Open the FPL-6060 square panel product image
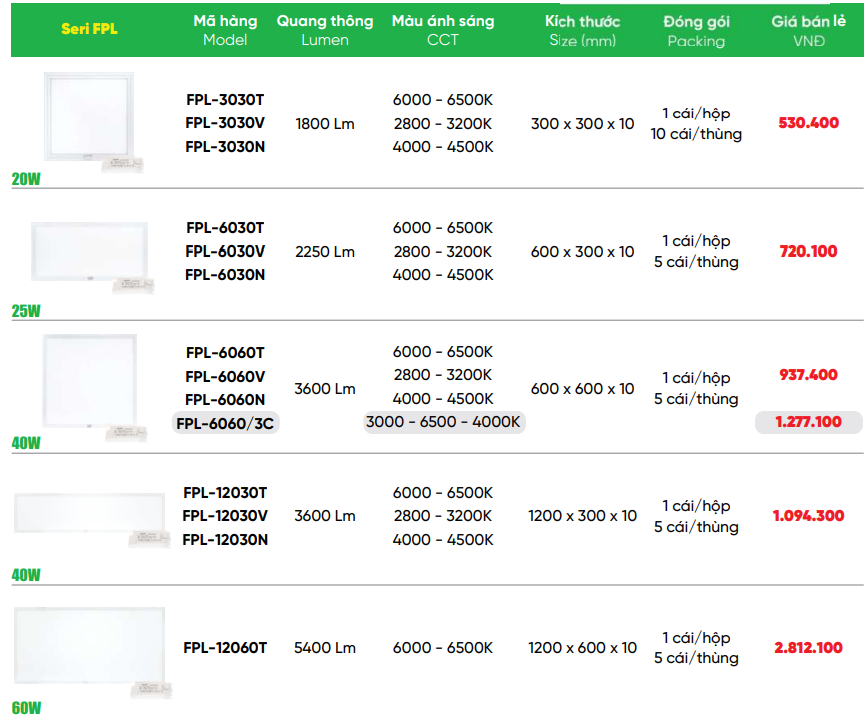The height and width of the screenshot is (715, 867). click(x=93, y=387)
